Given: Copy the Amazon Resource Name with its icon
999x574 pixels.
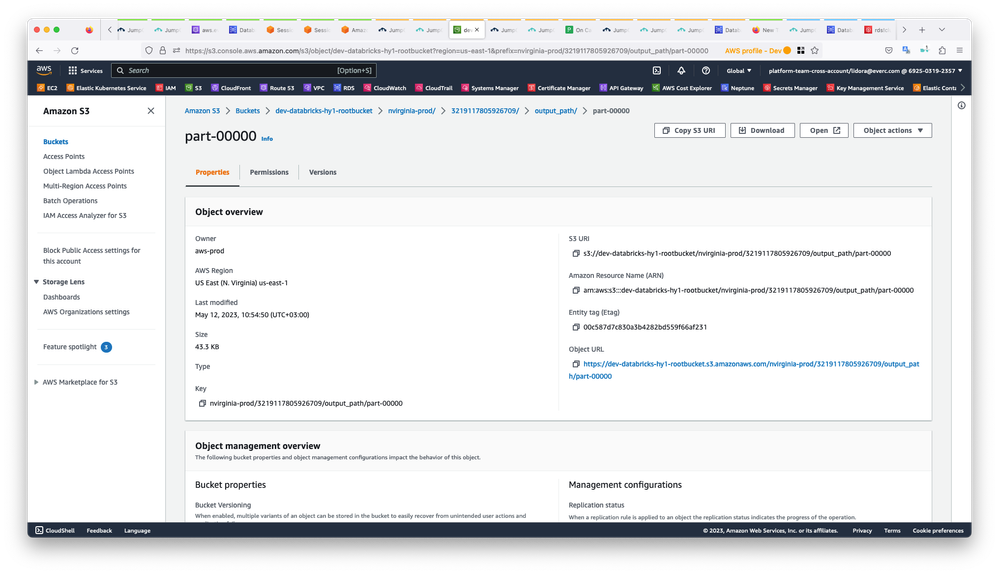Looking at the screenshot, I should pyautogui.click(x=574, y=290).
